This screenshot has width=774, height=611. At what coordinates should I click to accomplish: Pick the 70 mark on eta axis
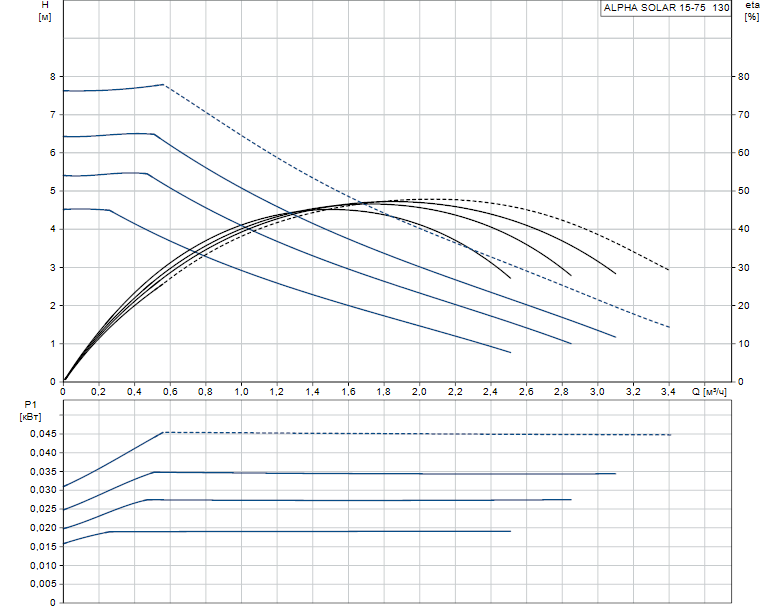743,115
